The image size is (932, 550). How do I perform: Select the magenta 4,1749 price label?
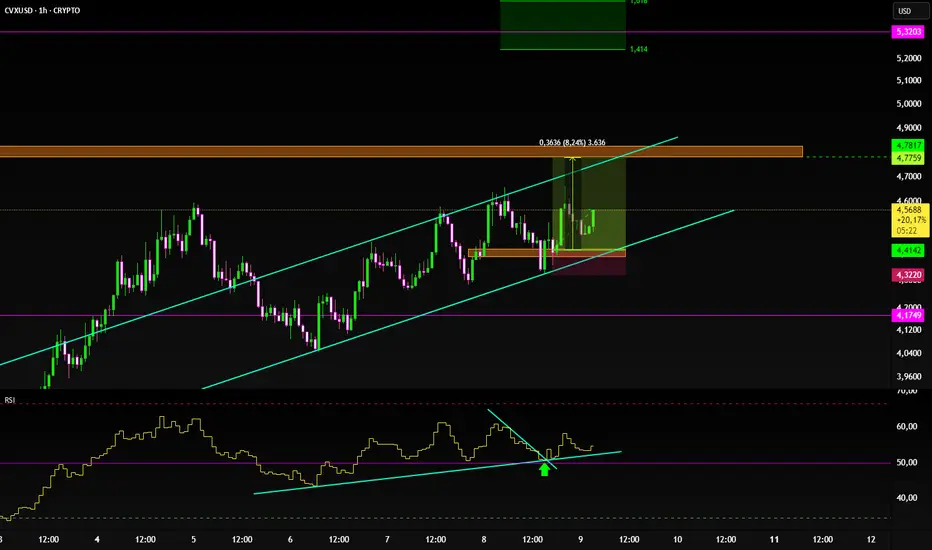click(x=908, y=315)
